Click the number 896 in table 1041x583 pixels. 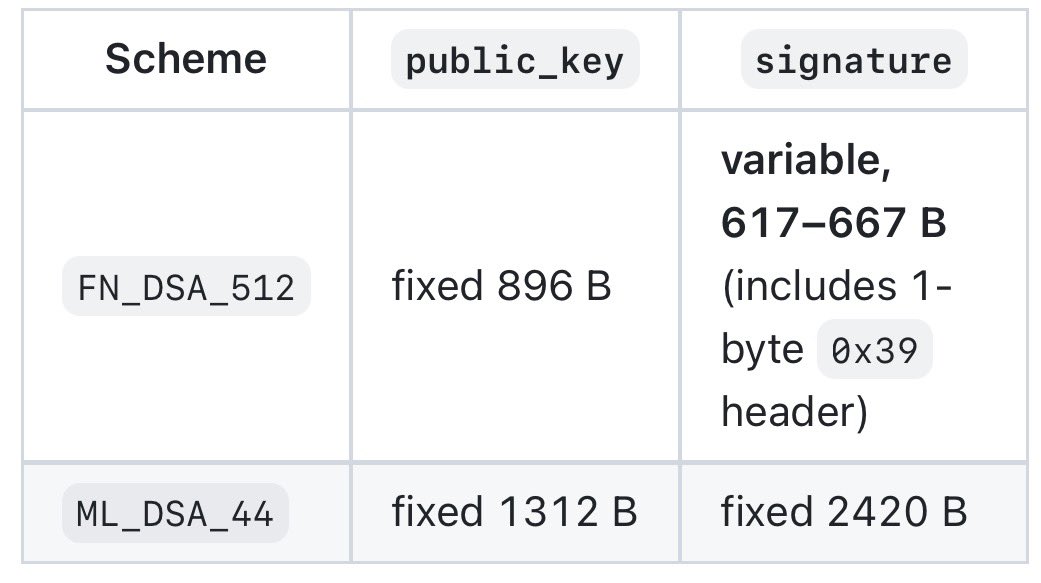[x=534, y=286]
